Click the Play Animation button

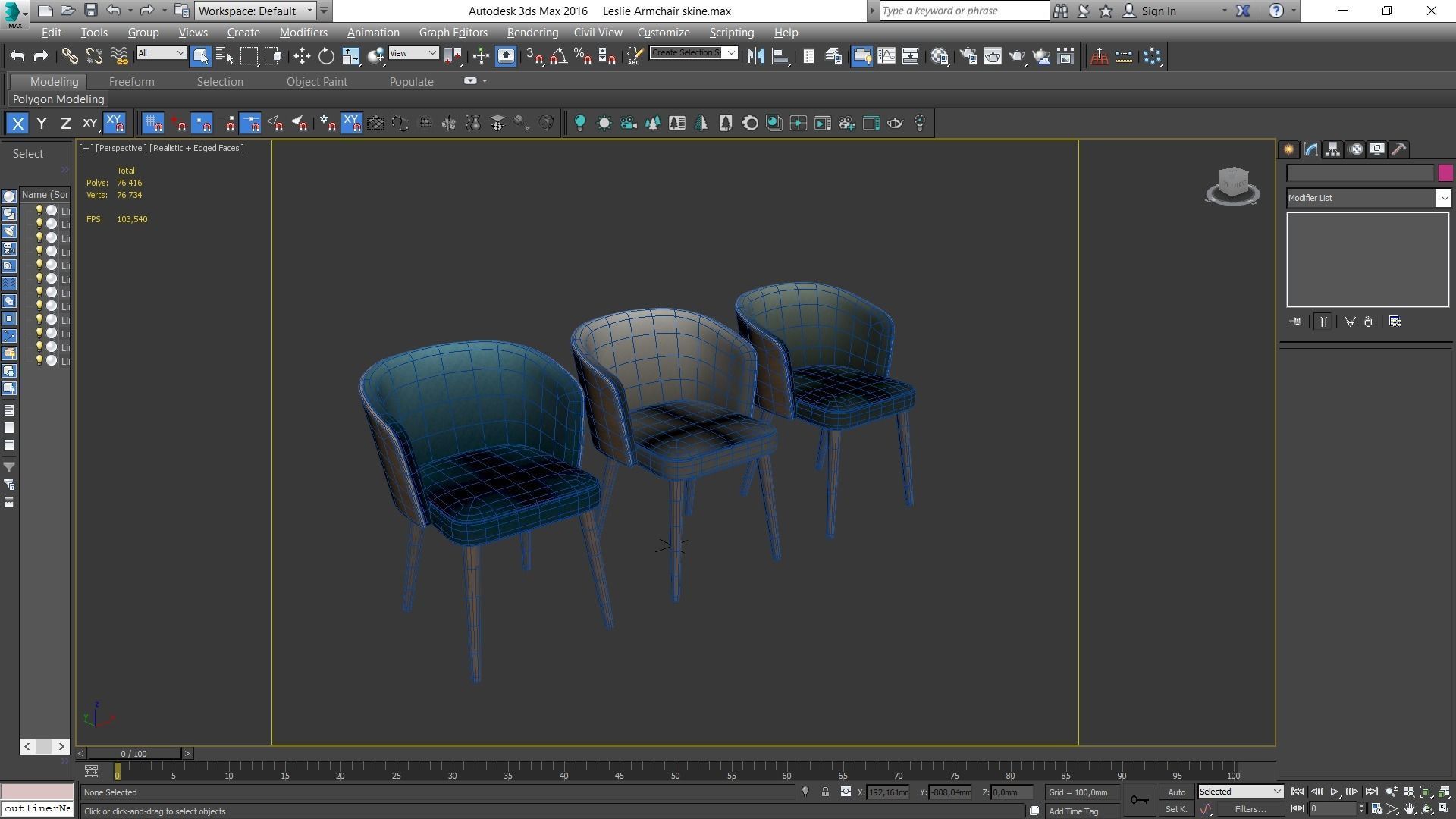(x=1334, y=792)
